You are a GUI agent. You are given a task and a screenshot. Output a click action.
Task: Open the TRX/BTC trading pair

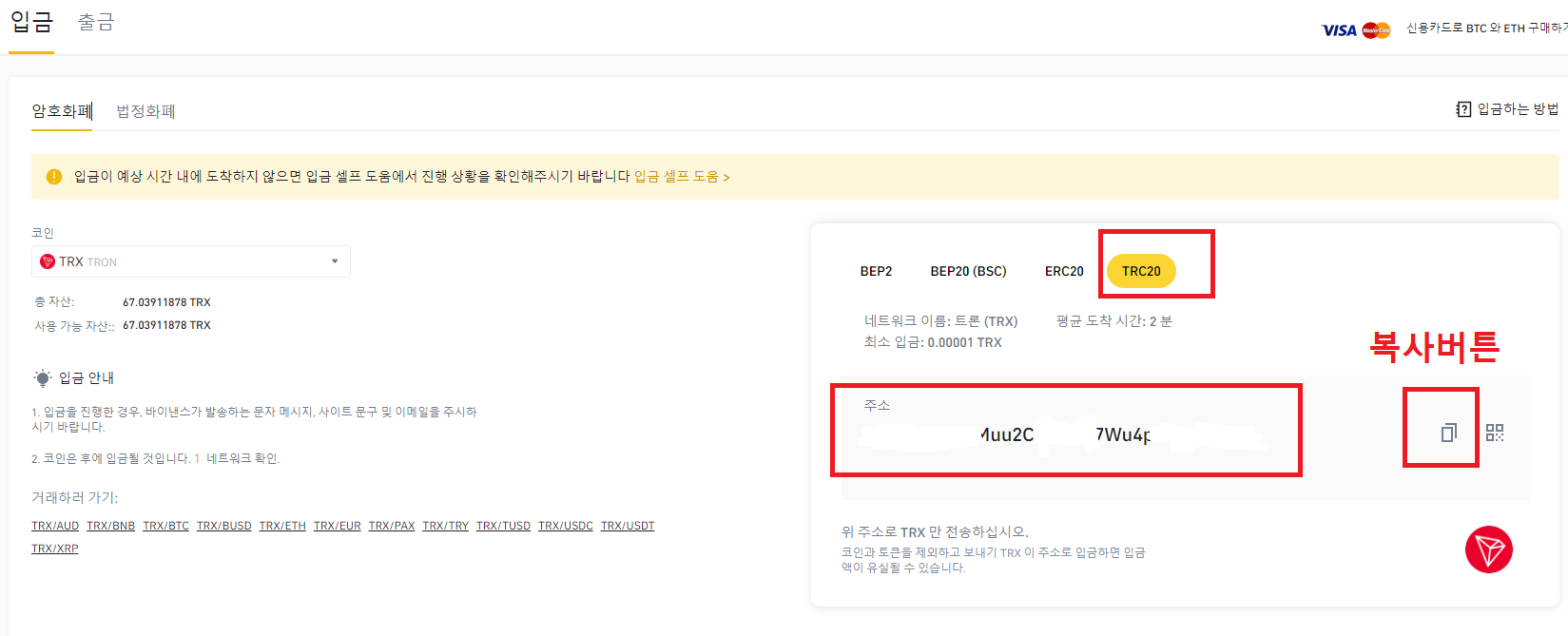click(165, 526)
